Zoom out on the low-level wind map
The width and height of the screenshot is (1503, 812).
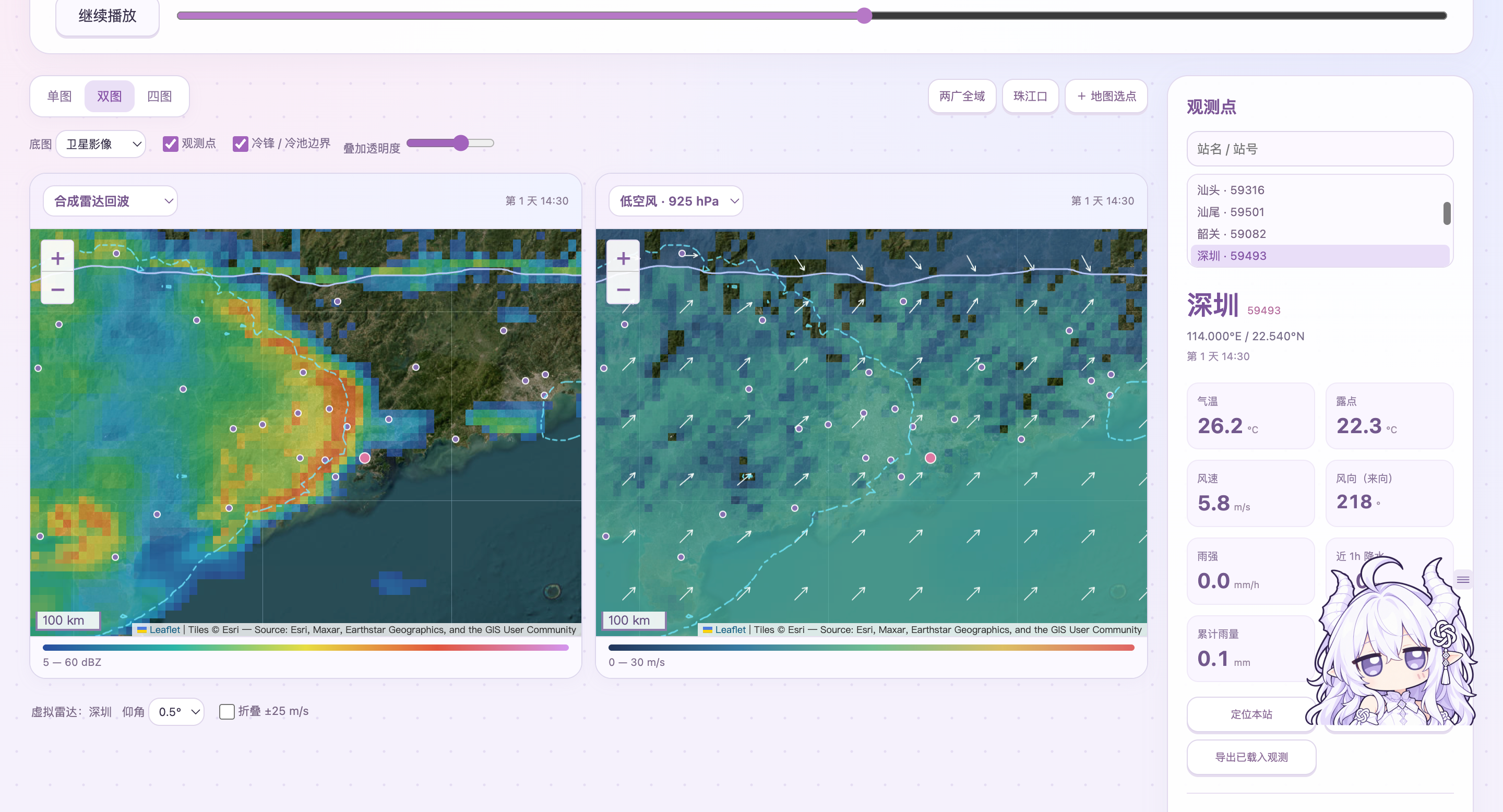click(623, 289)
